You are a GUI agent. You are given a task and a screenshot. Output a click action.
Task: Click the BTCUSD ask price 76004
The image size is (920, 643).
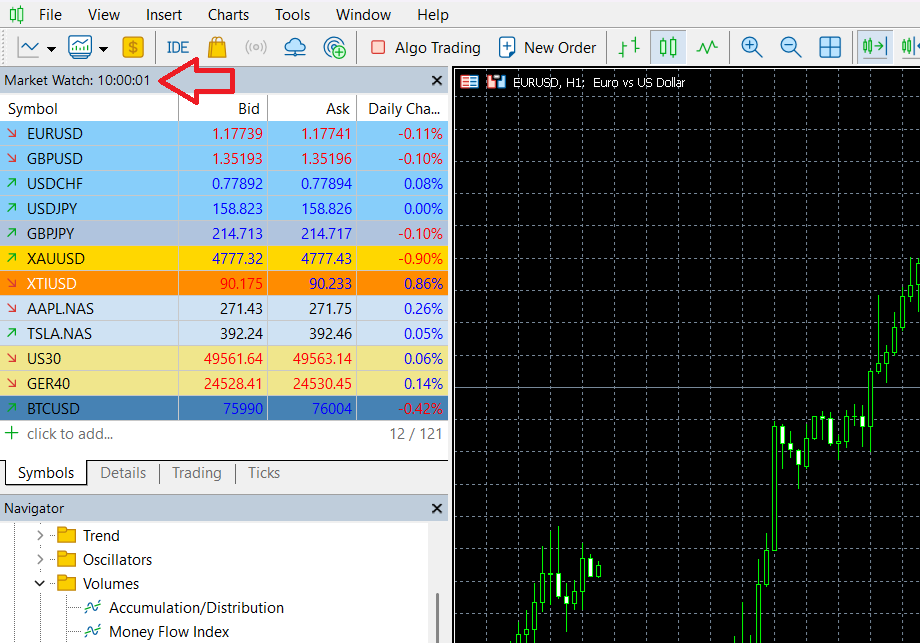332,408
